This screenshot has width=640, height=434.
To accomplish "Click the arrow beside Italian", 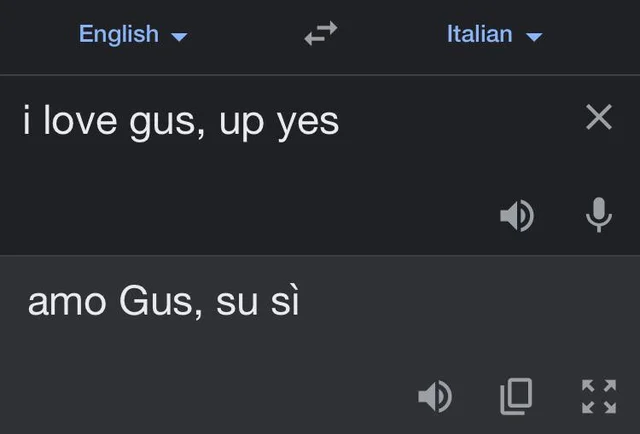I will coord(534,37).
